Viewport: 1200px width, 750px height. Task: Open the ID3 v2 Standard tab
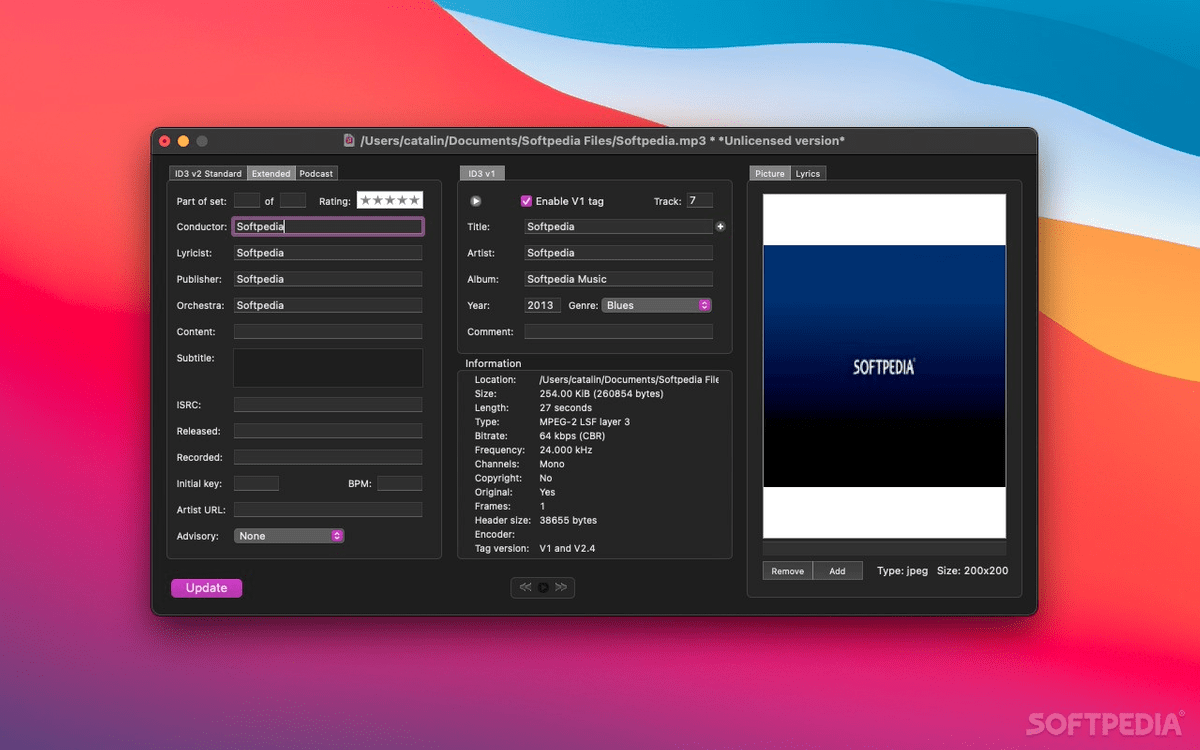tap(207, 172)
